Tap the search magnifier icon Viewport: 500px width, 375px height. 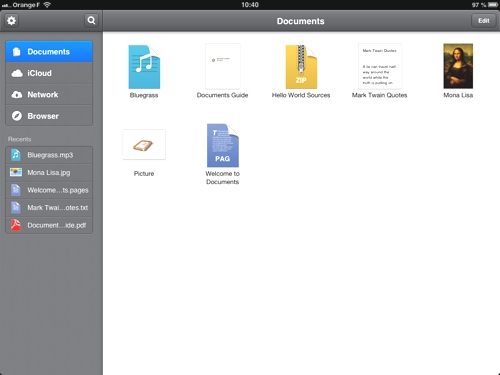[91, 21]
